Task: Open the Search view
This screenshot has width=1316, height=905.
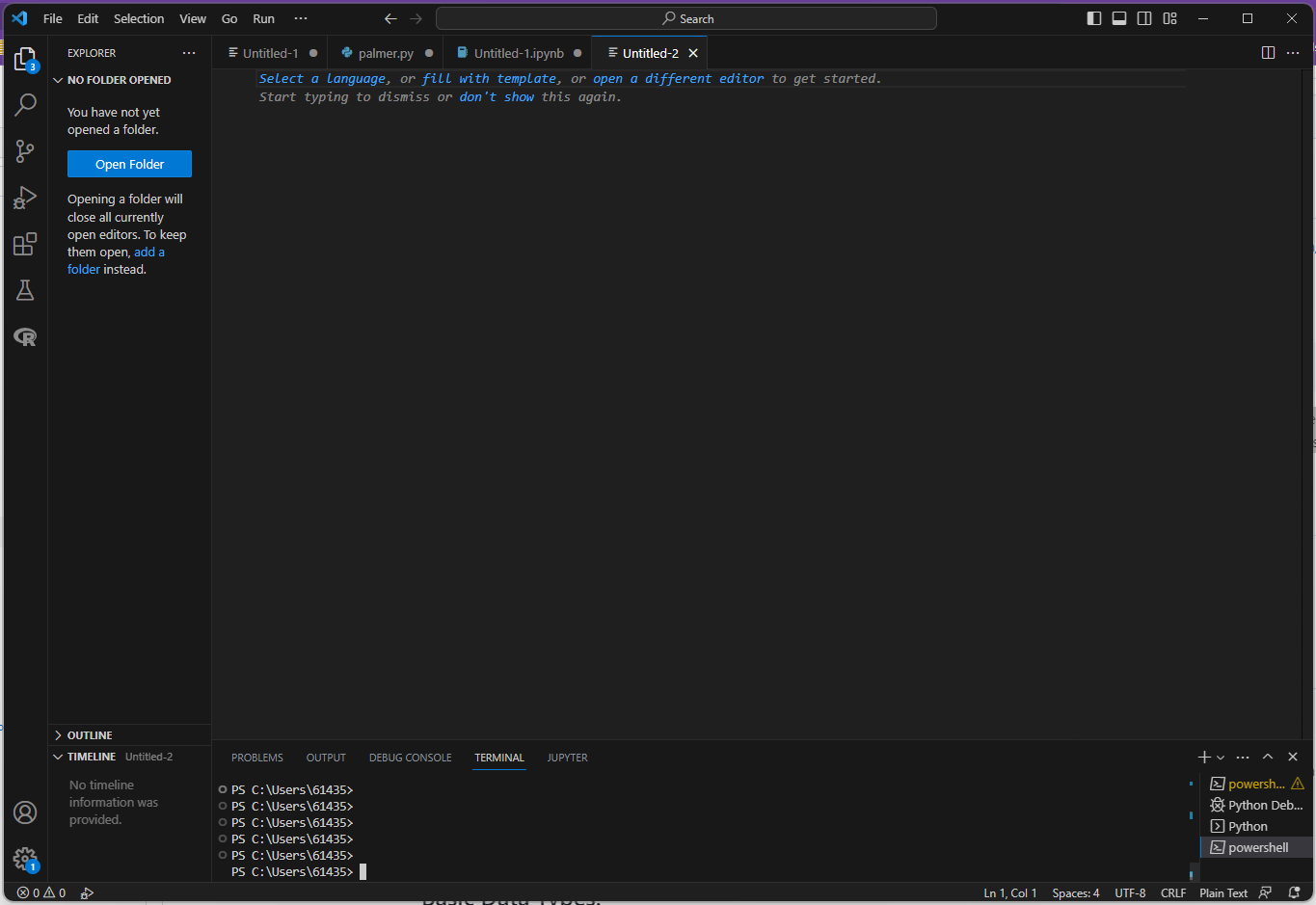Action: pos(24,104)
